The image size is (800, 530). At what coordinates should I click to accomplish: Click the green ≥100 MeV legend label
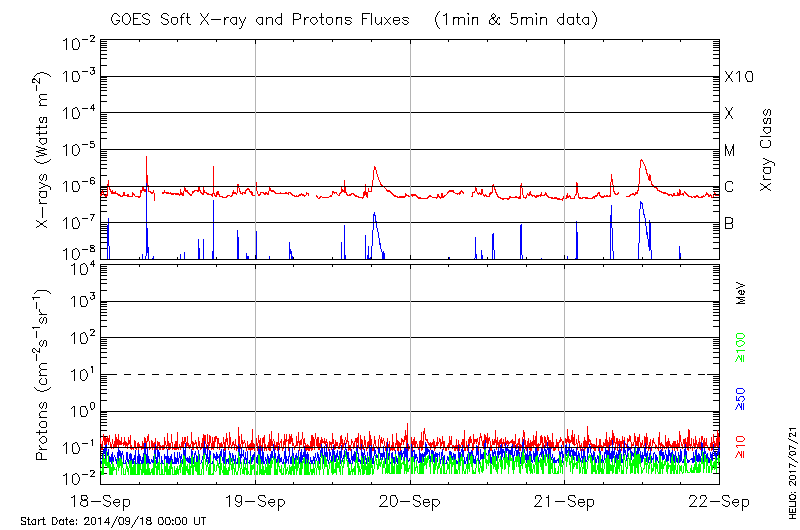tap(741, 348)
